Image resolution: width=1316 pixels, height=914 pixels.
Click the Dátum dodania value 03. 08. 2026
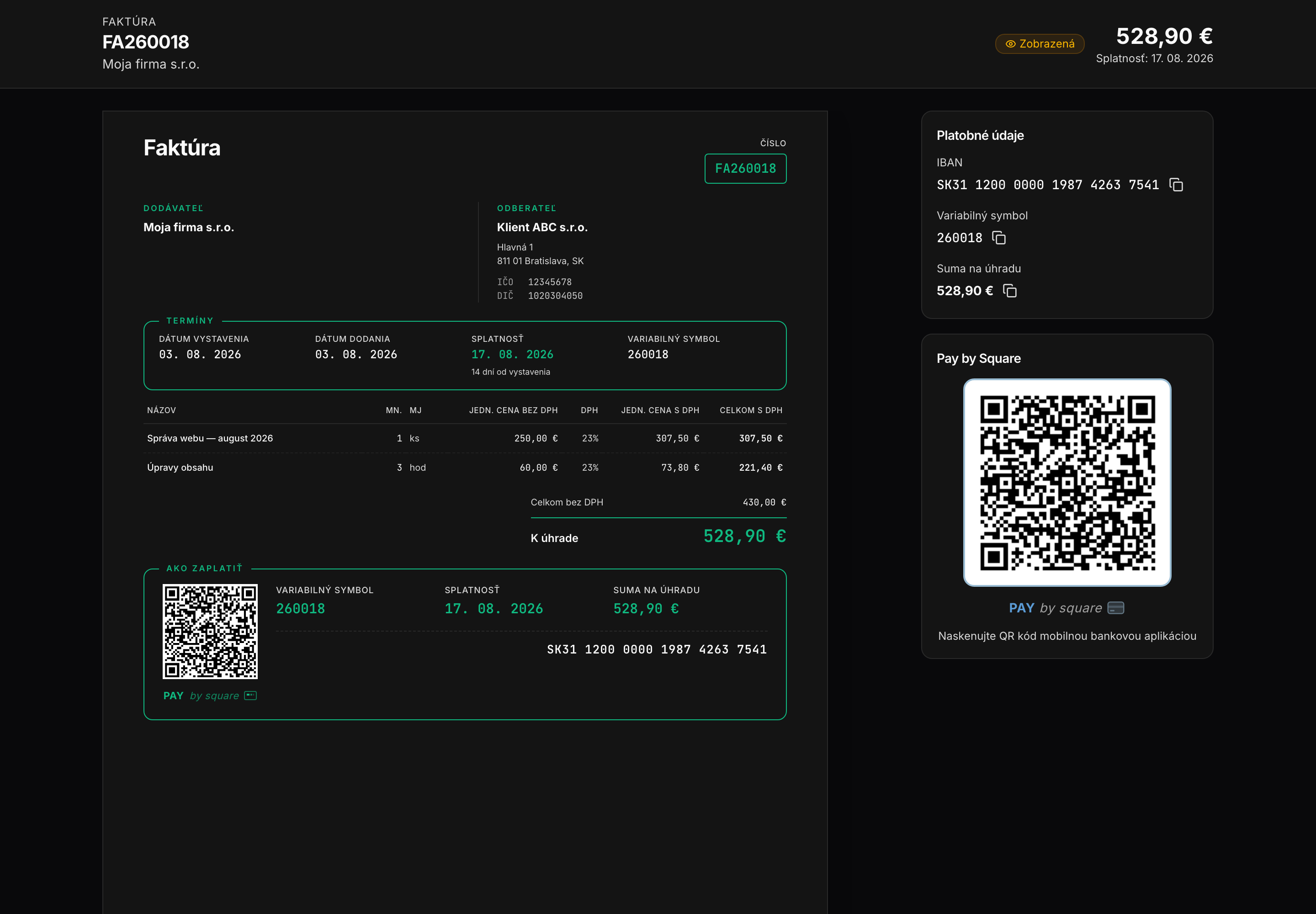click(x=356, y=355)
